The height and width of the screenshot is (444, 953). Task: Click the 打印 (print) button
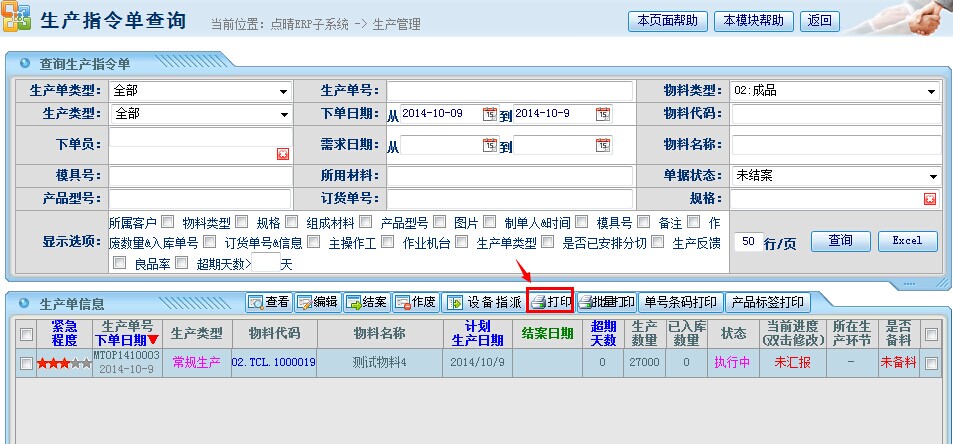tap(550, 302)
